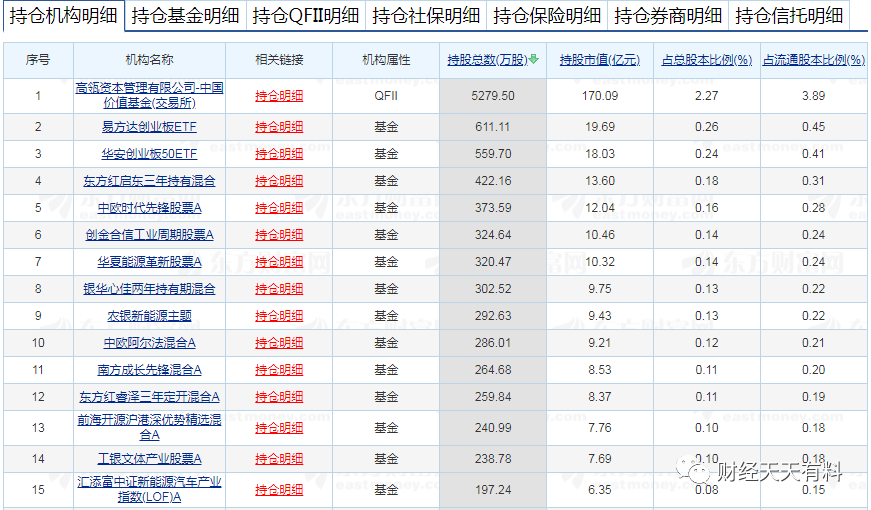Select the 286.01 shareholding value

pos(493,343)
